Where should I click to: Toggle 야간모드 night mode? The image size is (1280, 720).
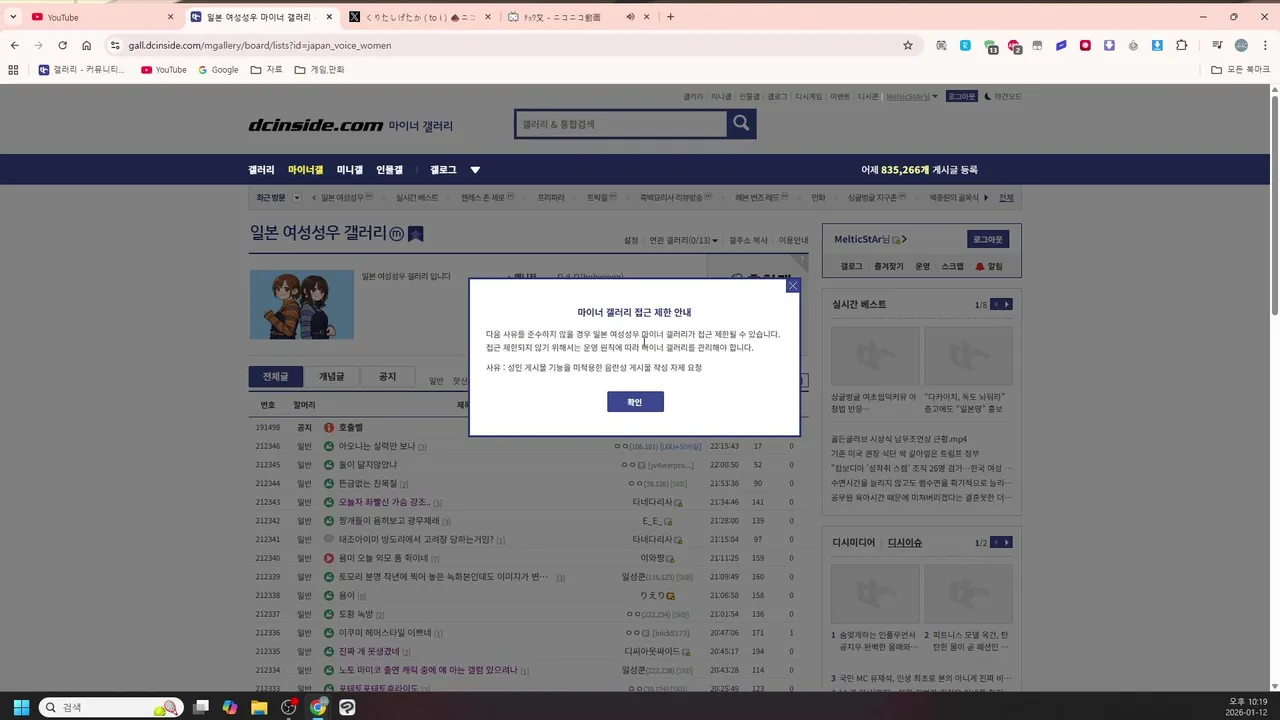click(1003, 97)
